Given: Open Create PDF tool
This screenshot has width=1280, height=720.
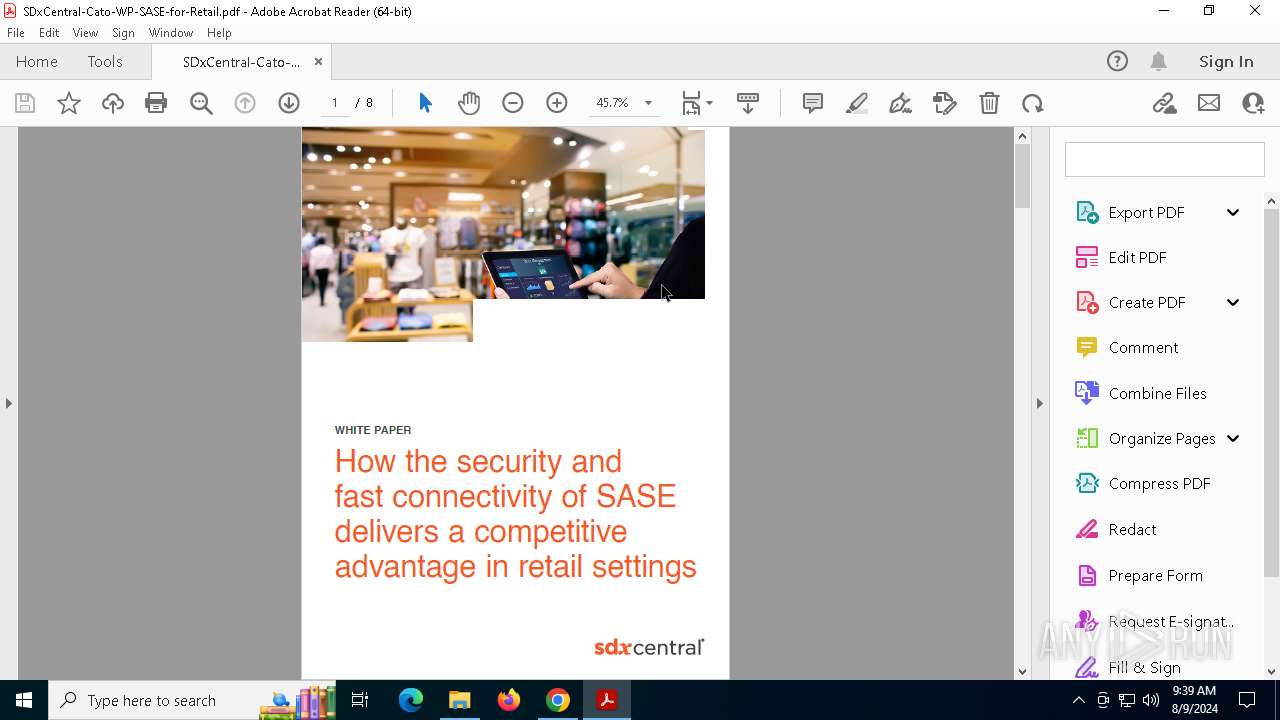Looking at the screenshot, I should [1145, 302].
